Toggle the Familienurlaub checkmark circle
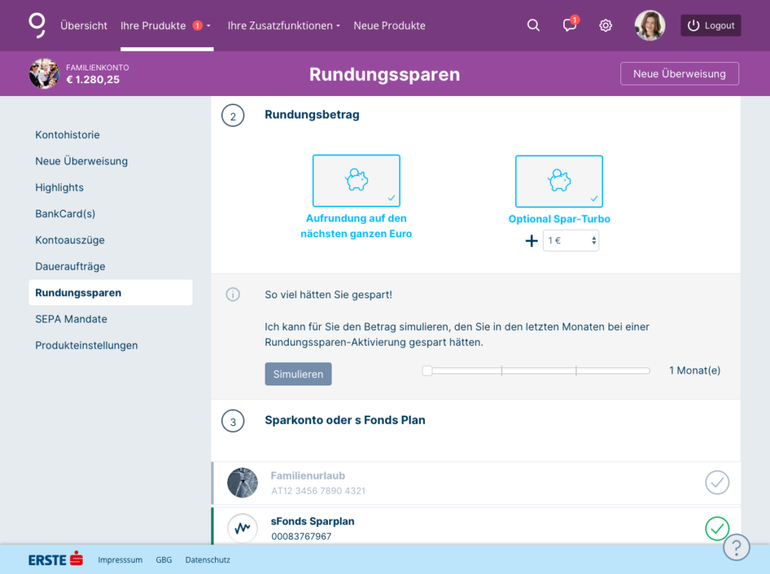The image size is (770, 574). pos(717,482)
